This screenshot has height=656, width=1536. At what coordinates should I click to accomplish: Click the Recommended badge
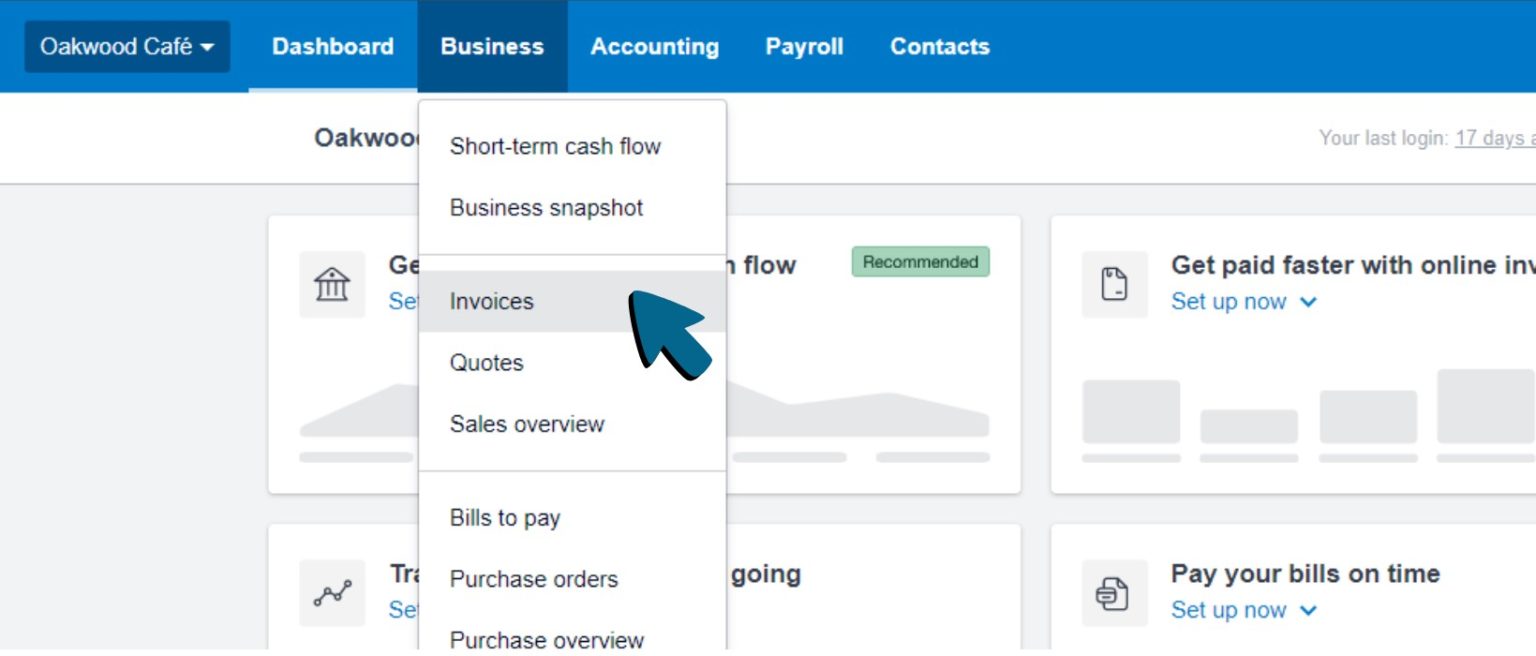pyautogui.click(x=919, y=261)
